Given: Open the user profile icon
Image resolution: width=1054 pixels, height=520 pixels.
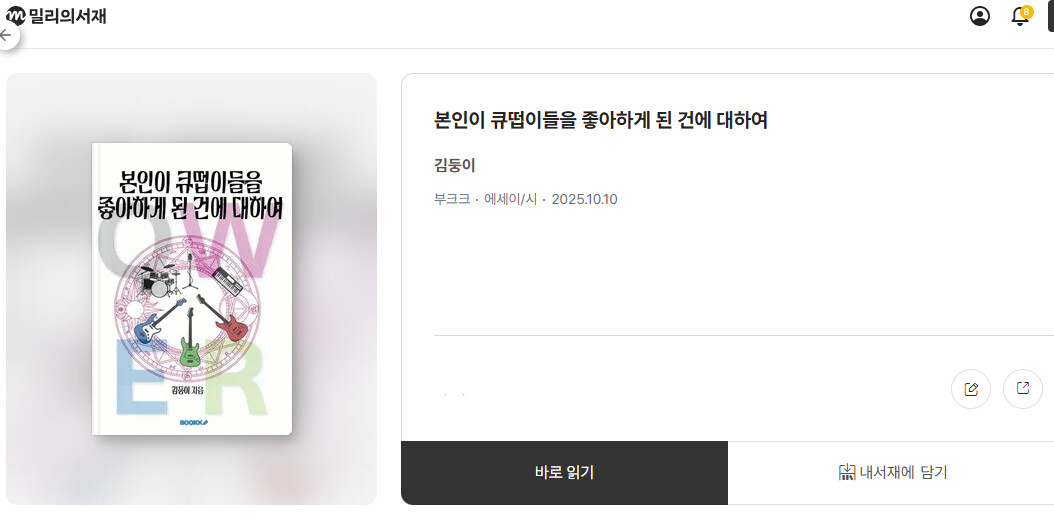Looking at the screenshot, I should pyautogui.click(x=979, y=16).
